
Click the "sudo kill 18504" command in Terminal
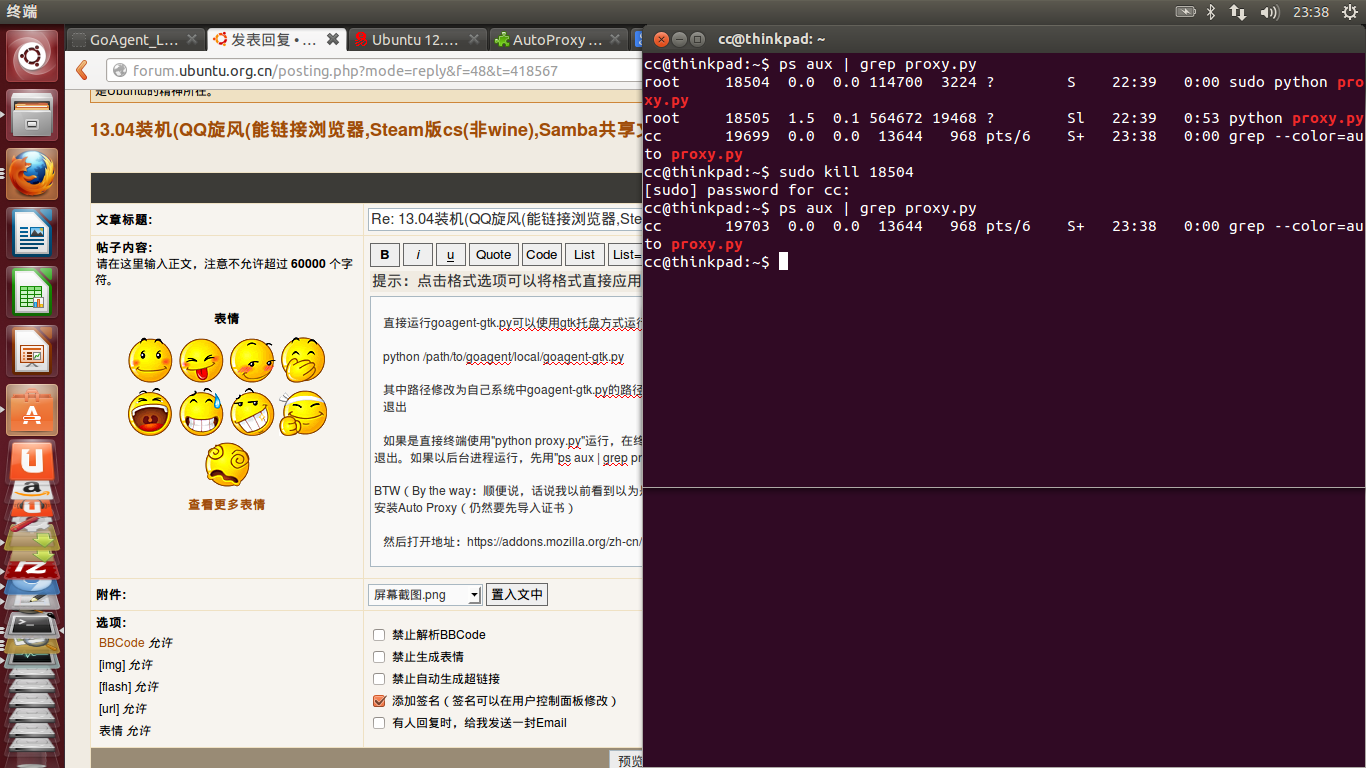tap(846, 172)
